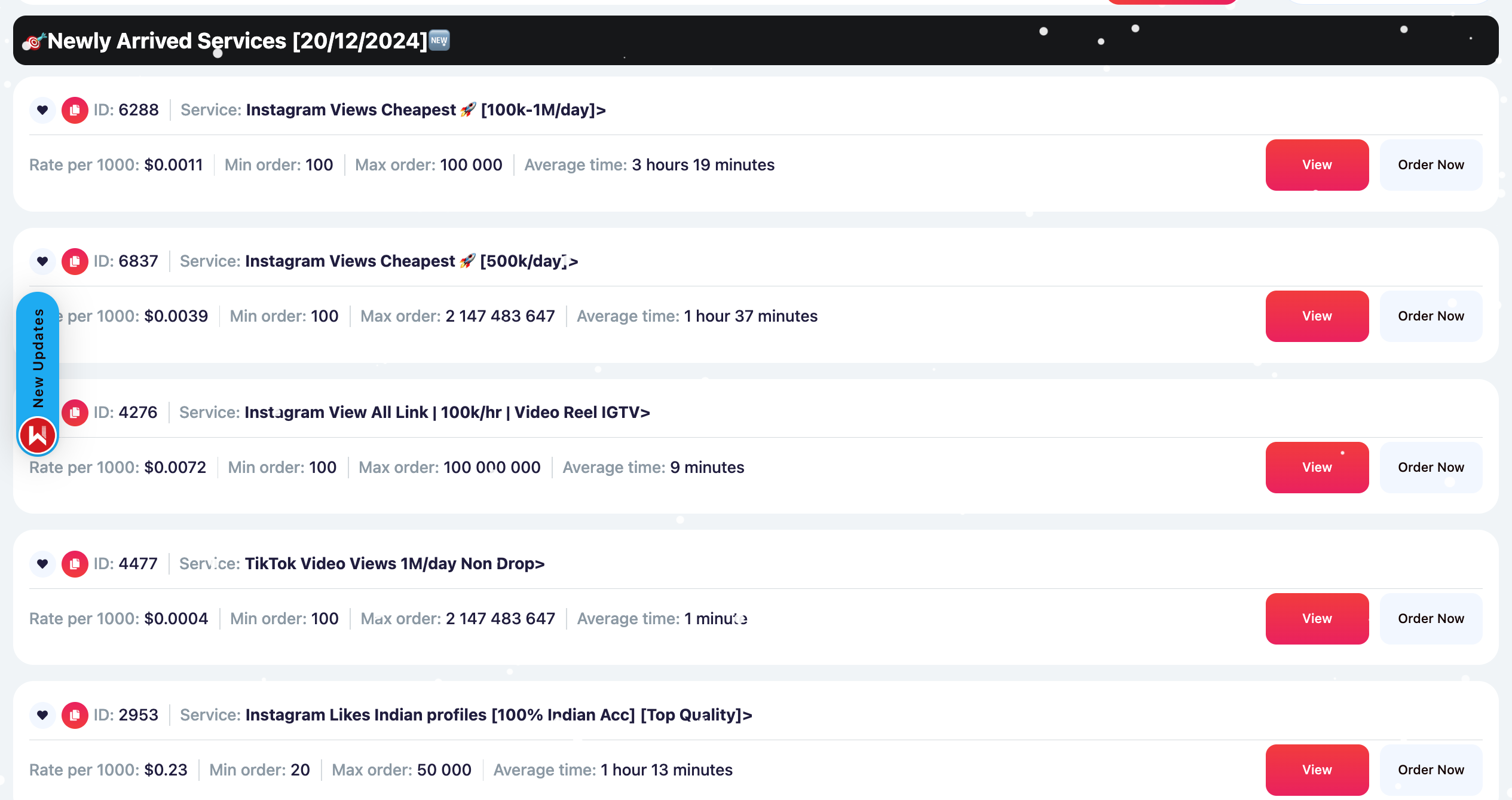Copy service ID 2953 with red copy icon
The image size is (1512, 800).
[x=75, y=715]
